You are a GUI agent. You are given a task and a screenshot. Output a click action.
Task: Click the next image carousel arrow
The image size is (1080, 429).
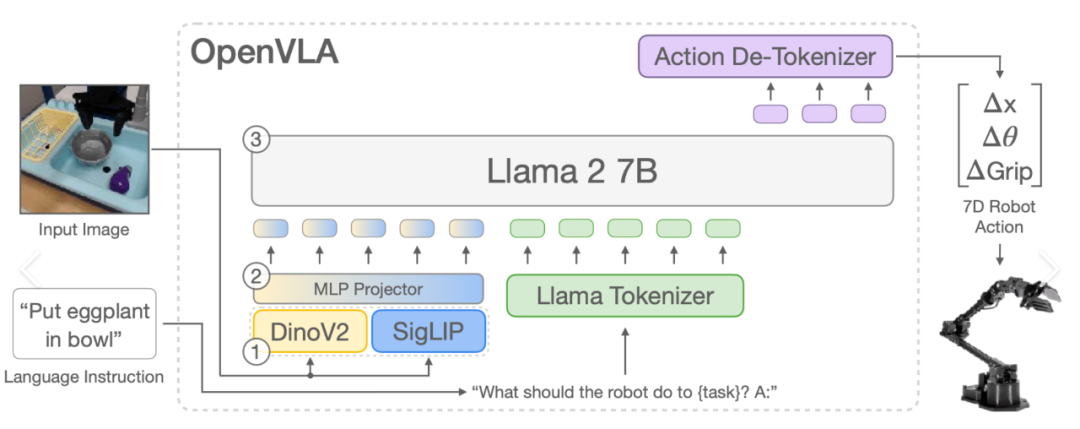[1050, 267]
